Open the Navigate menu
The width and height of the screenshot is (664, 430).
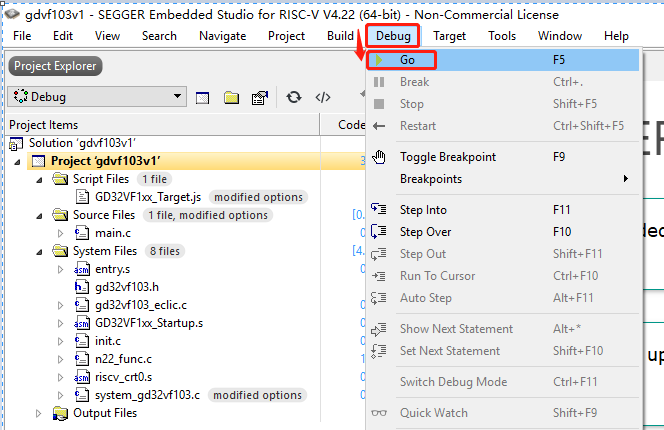[x=222, y=36]
